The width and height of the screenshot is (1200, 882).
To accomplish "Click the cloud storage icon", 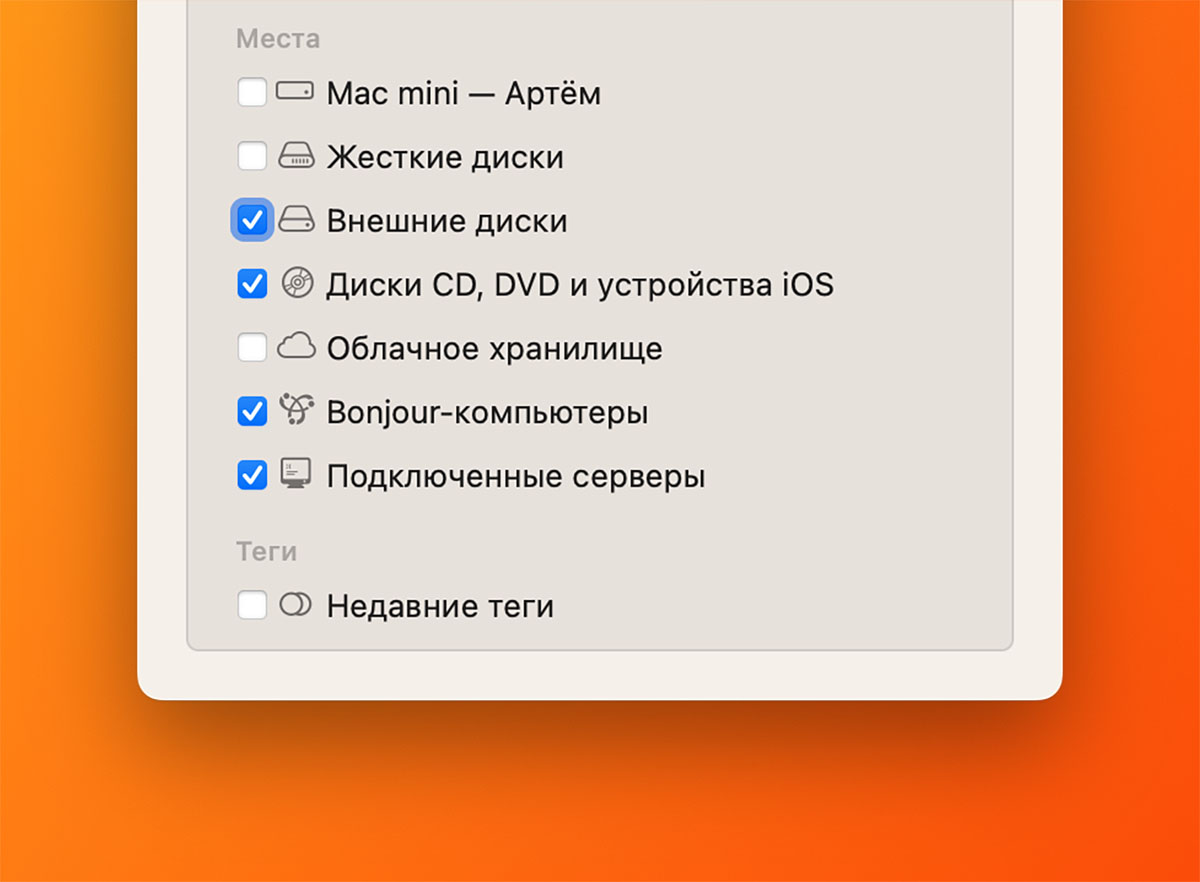I will (296, 348).
